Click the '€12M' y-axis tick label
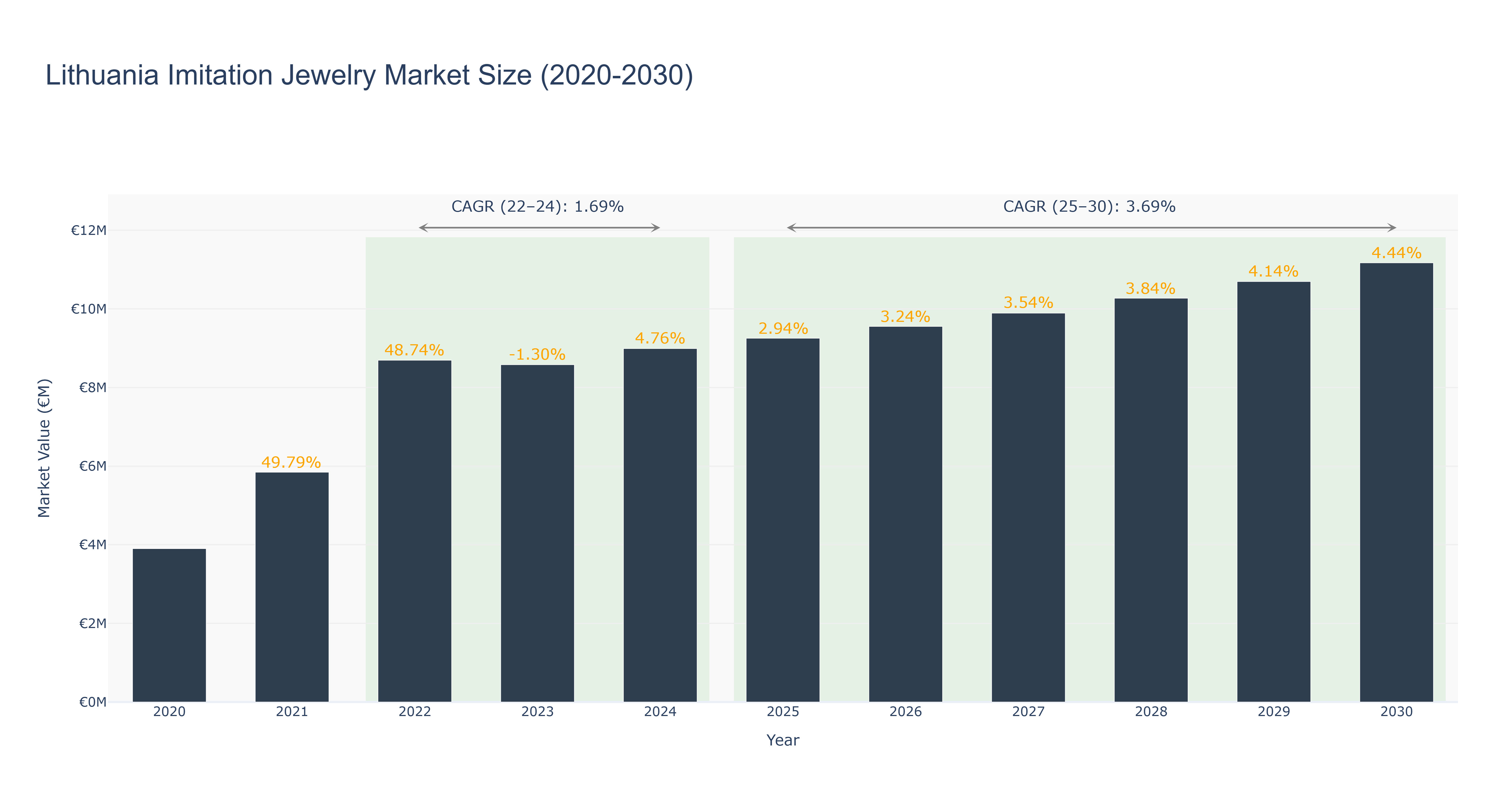1512x810 pixels. pos(89,230)
